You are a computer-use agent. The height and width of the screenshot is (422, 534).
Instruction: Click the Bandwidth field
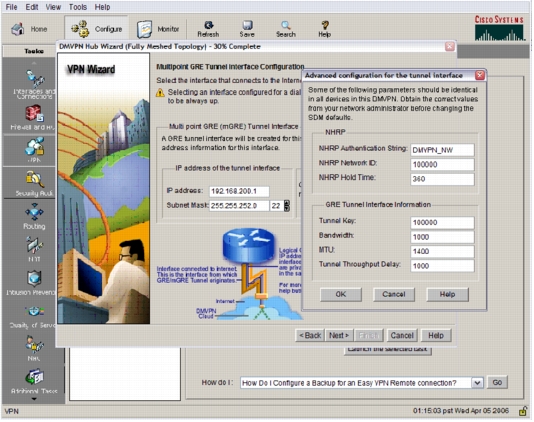tap(442, 237)
